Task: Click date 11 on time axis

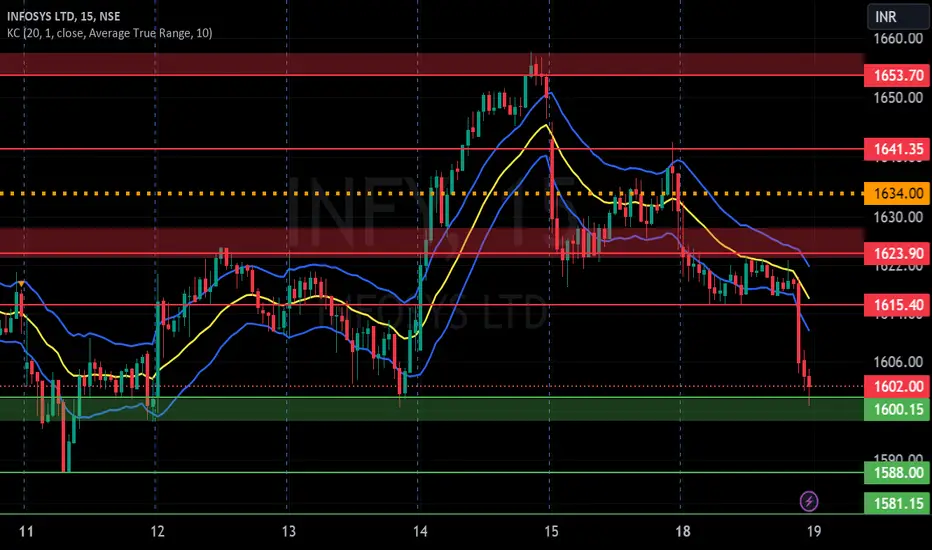Action: (26, 531)
